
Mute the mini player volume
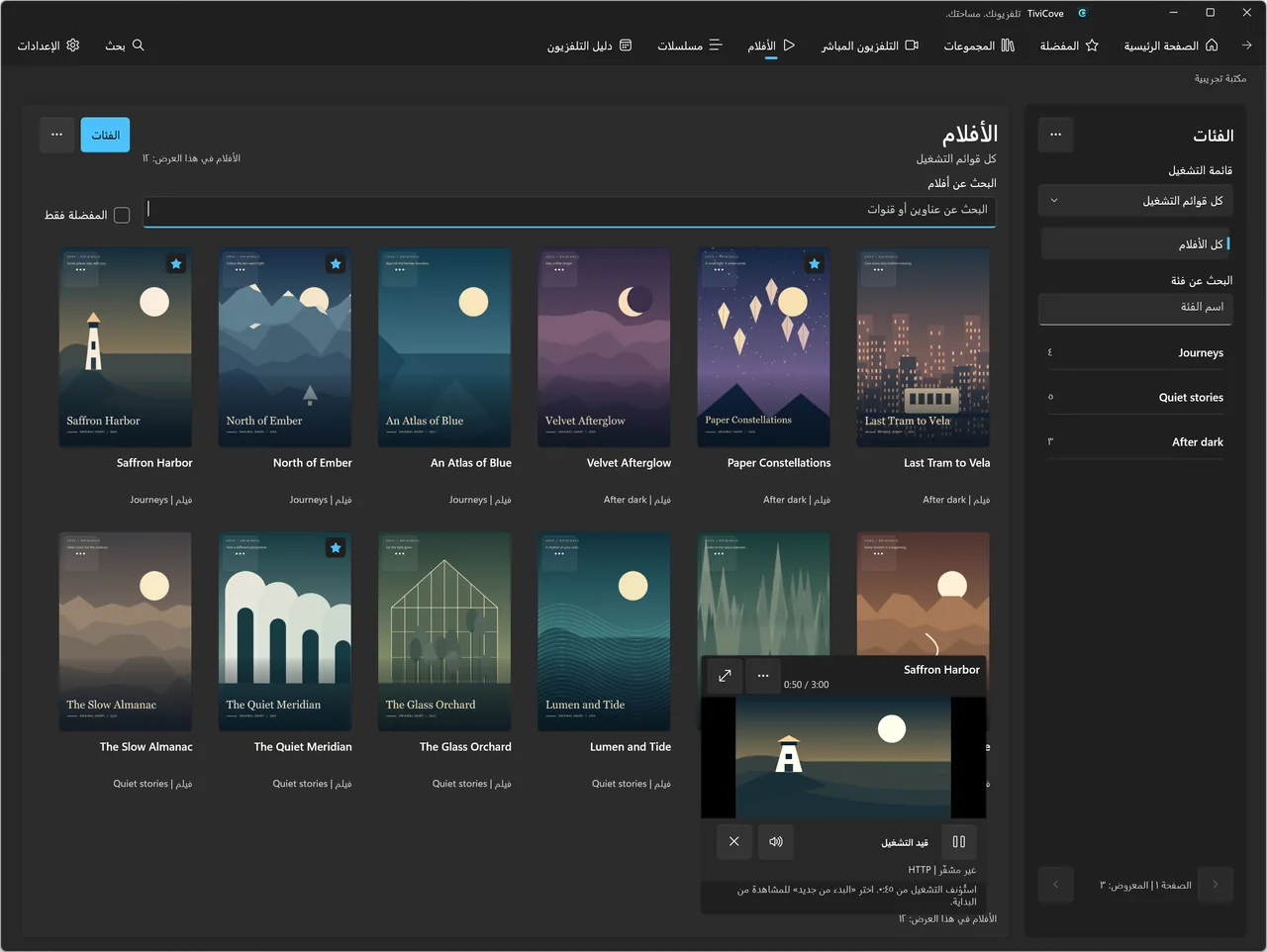click(776, 842)
